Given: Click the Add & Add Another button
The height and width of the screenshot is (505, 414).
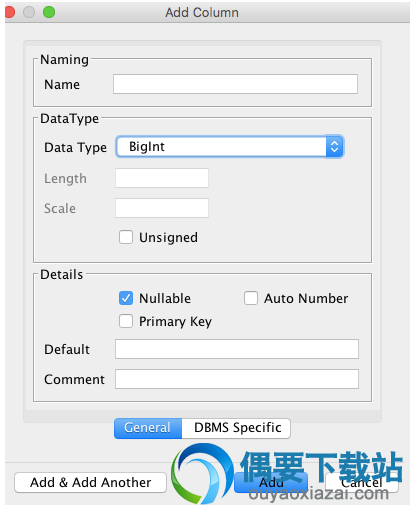Looking at the screenshot, I should (x=90, y=482).
